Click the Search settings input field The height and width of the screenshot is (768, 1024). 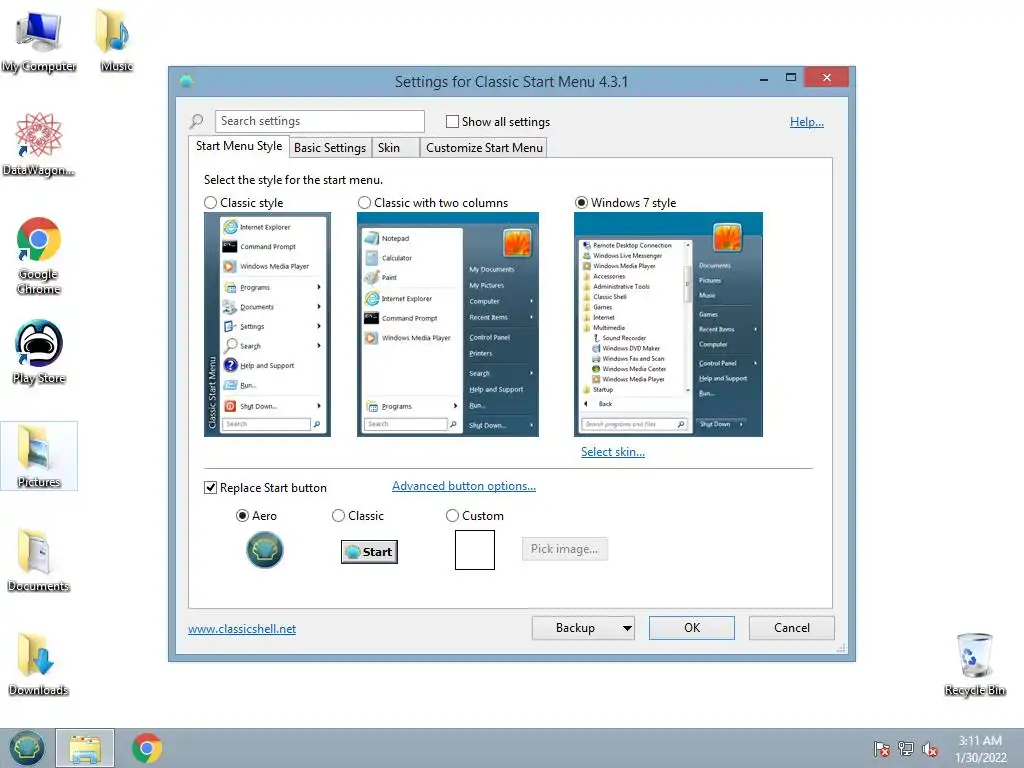319,121
